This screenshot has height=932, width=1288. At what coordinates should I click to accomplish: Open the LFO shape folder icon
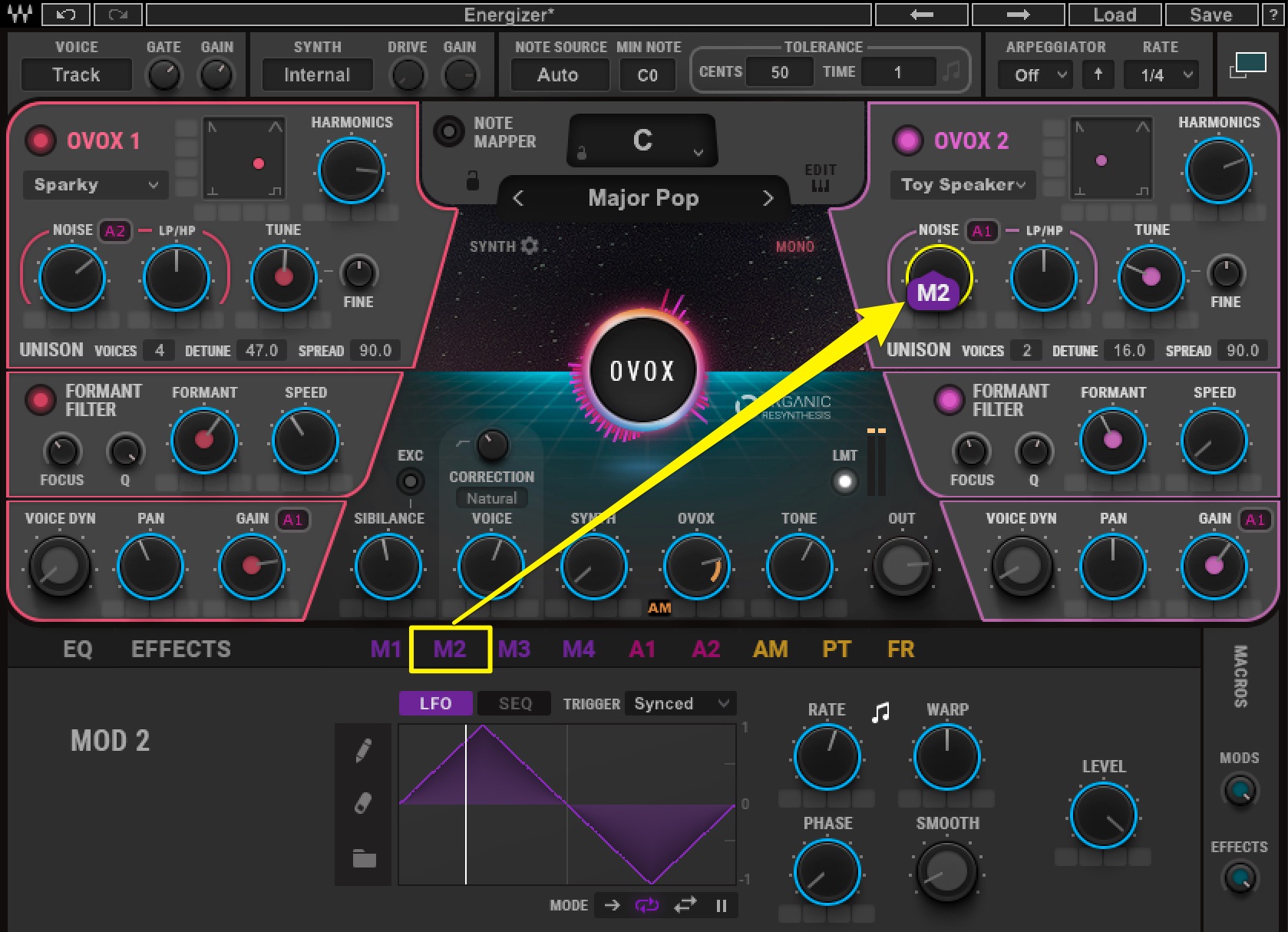click(364, 858)
